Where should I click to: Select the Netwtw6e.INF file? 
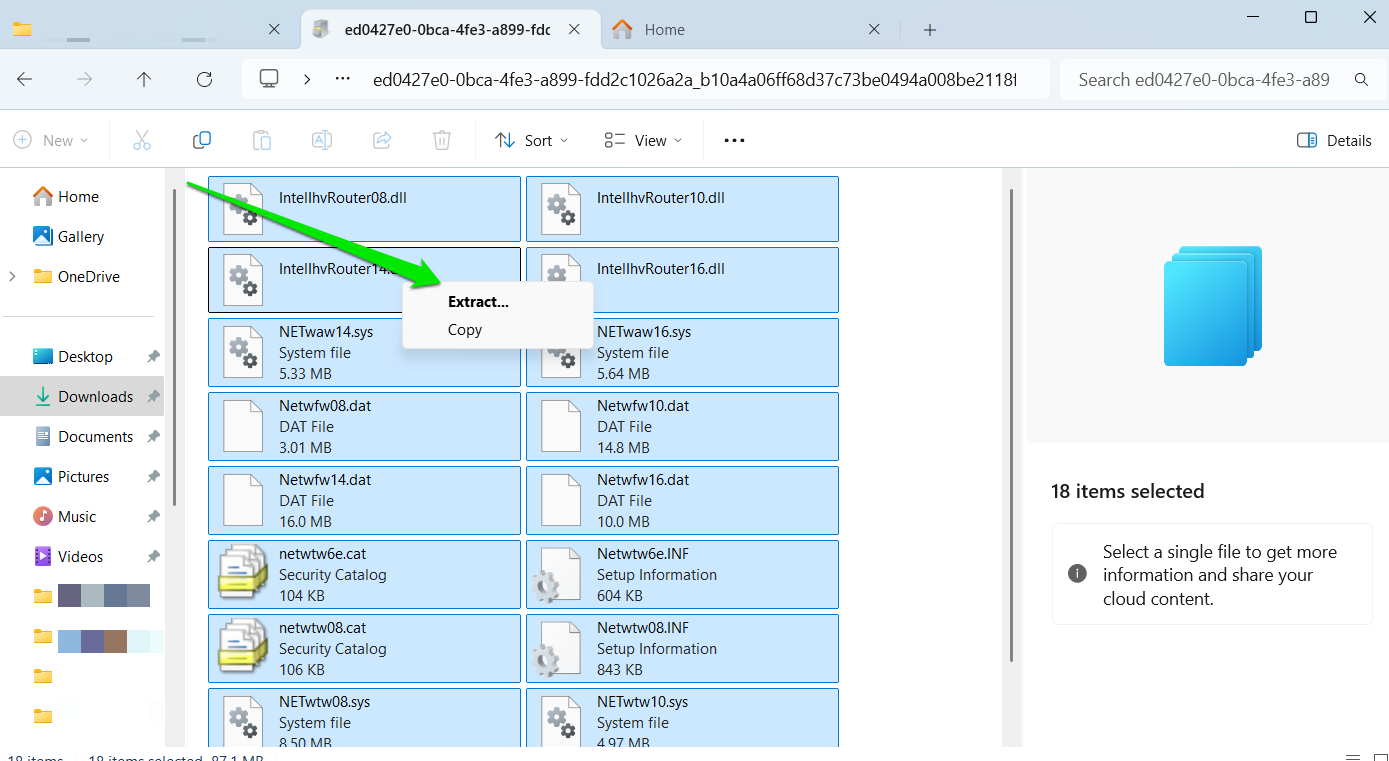click(682, 575)
